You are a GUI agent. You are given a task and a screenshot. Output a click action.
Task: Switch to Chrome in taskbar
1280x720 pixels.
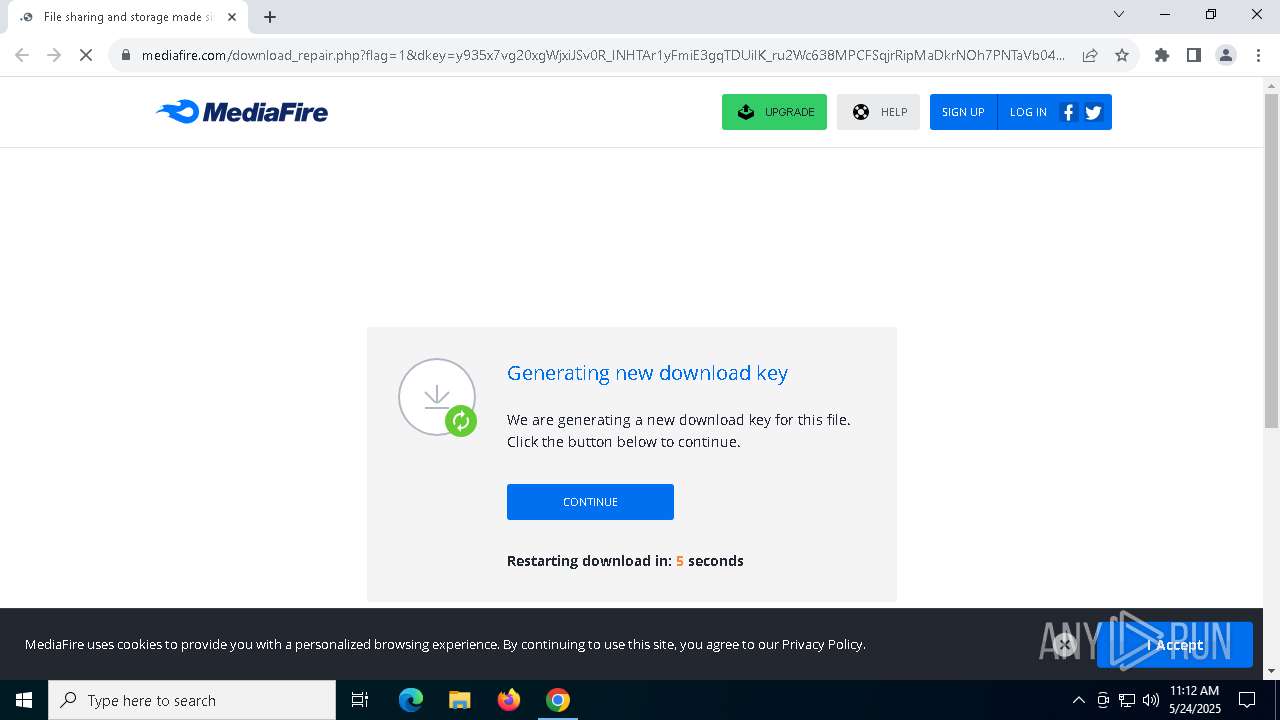pyautogui.click(x=558, y=700)
